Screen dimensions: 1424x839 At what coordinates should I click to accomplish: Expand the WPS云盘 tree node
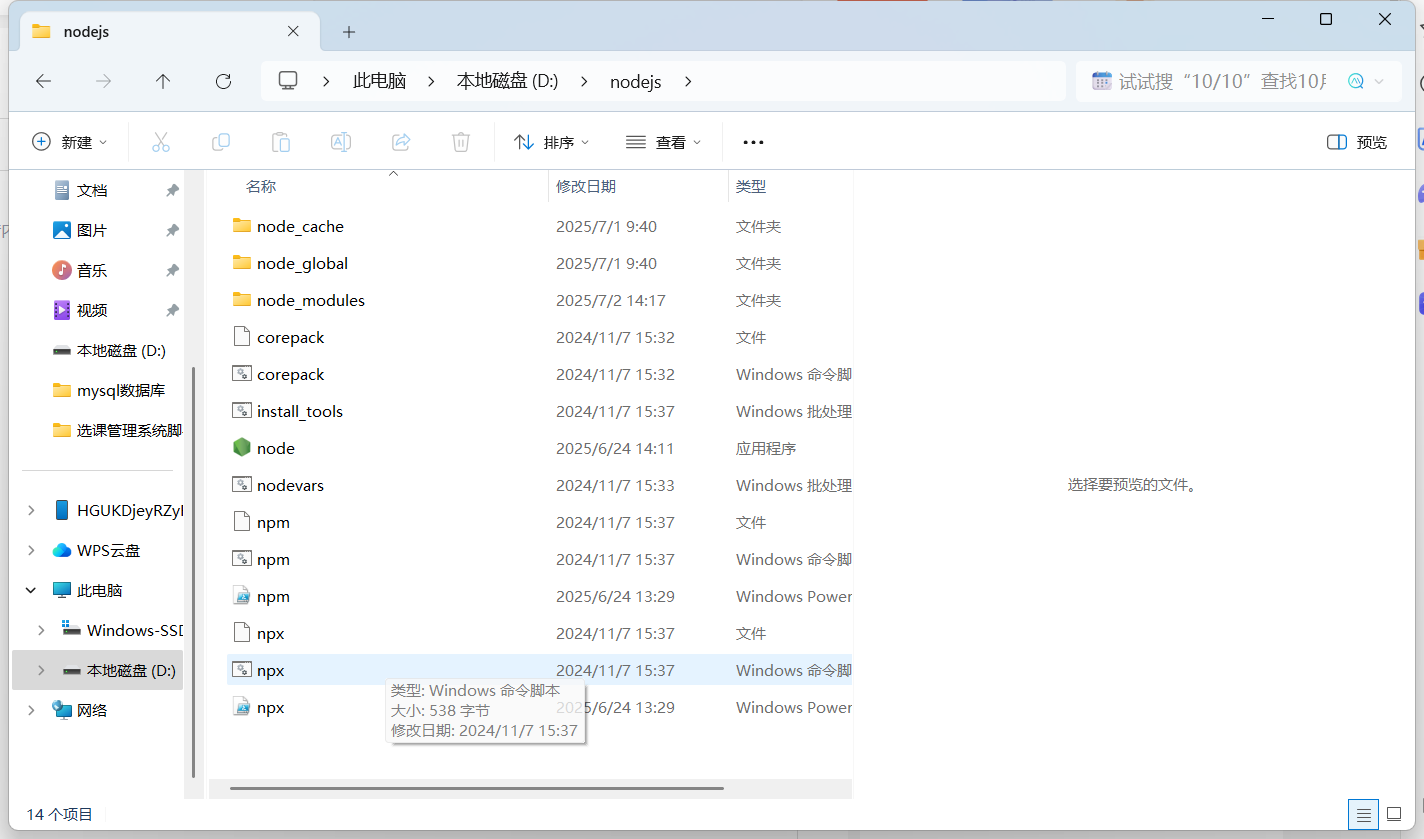coord(31,550)
